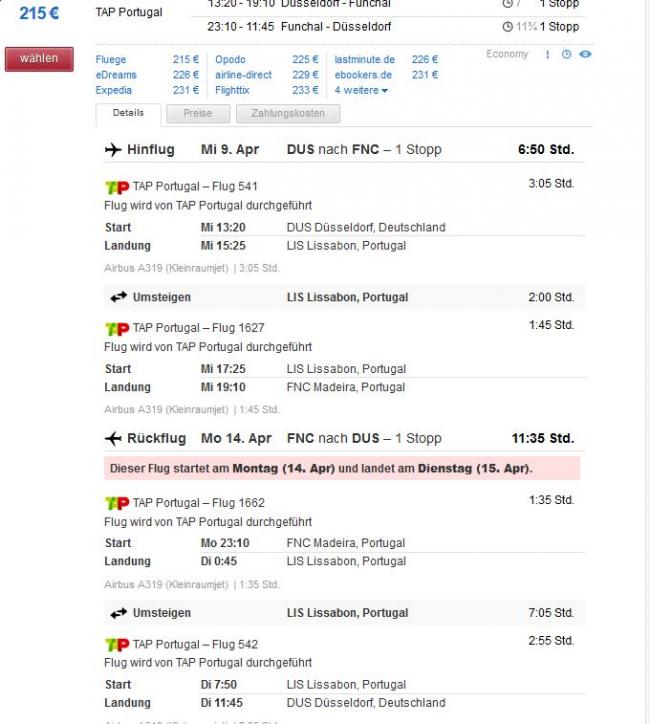The image size is (650, 724).
Task: Select the Expedia offer link
Action: [x=113, y=90]
